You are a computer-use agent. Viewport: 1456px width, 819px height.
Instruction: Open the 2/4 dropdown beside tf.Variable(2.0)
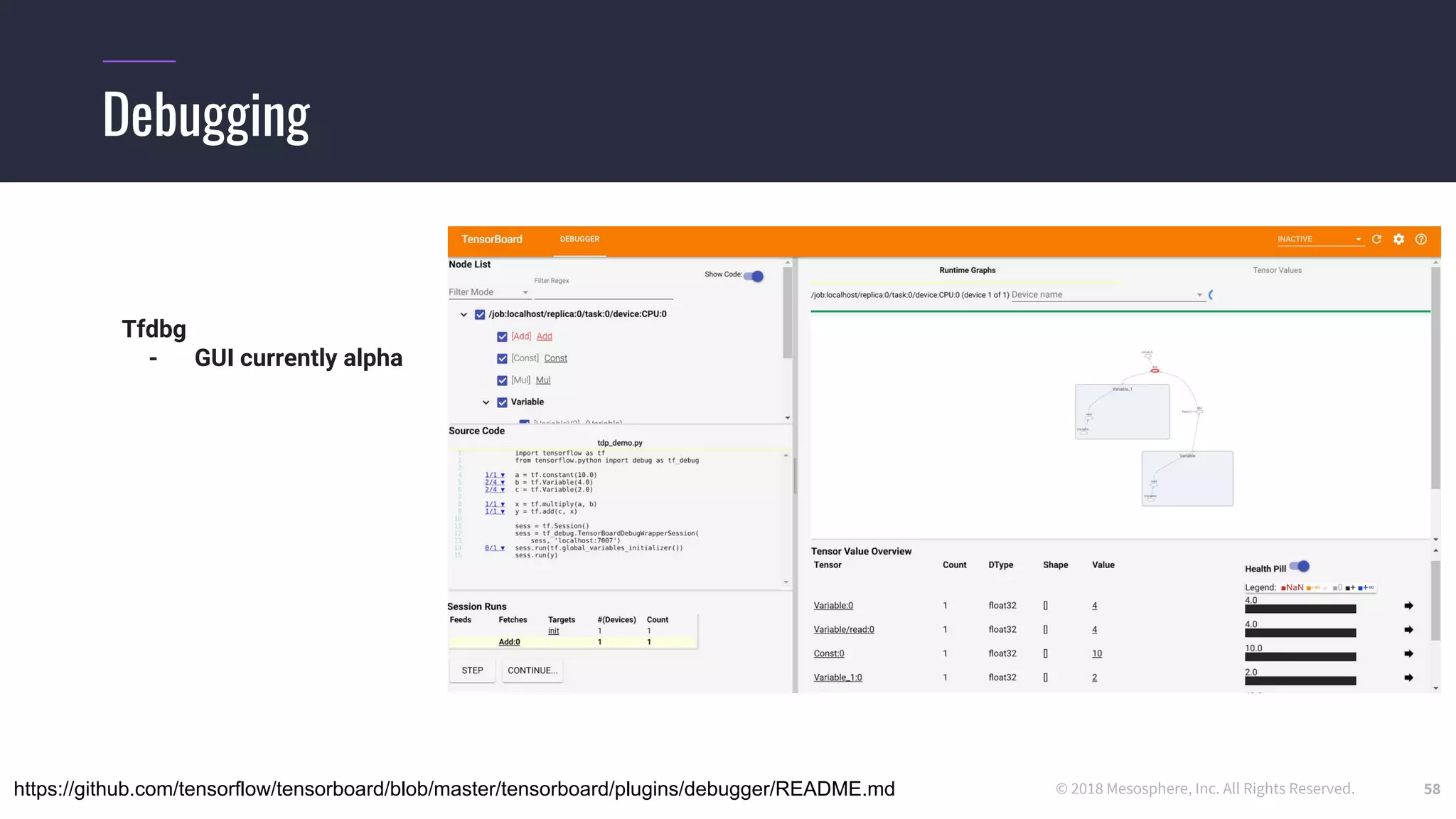point(495,489)
